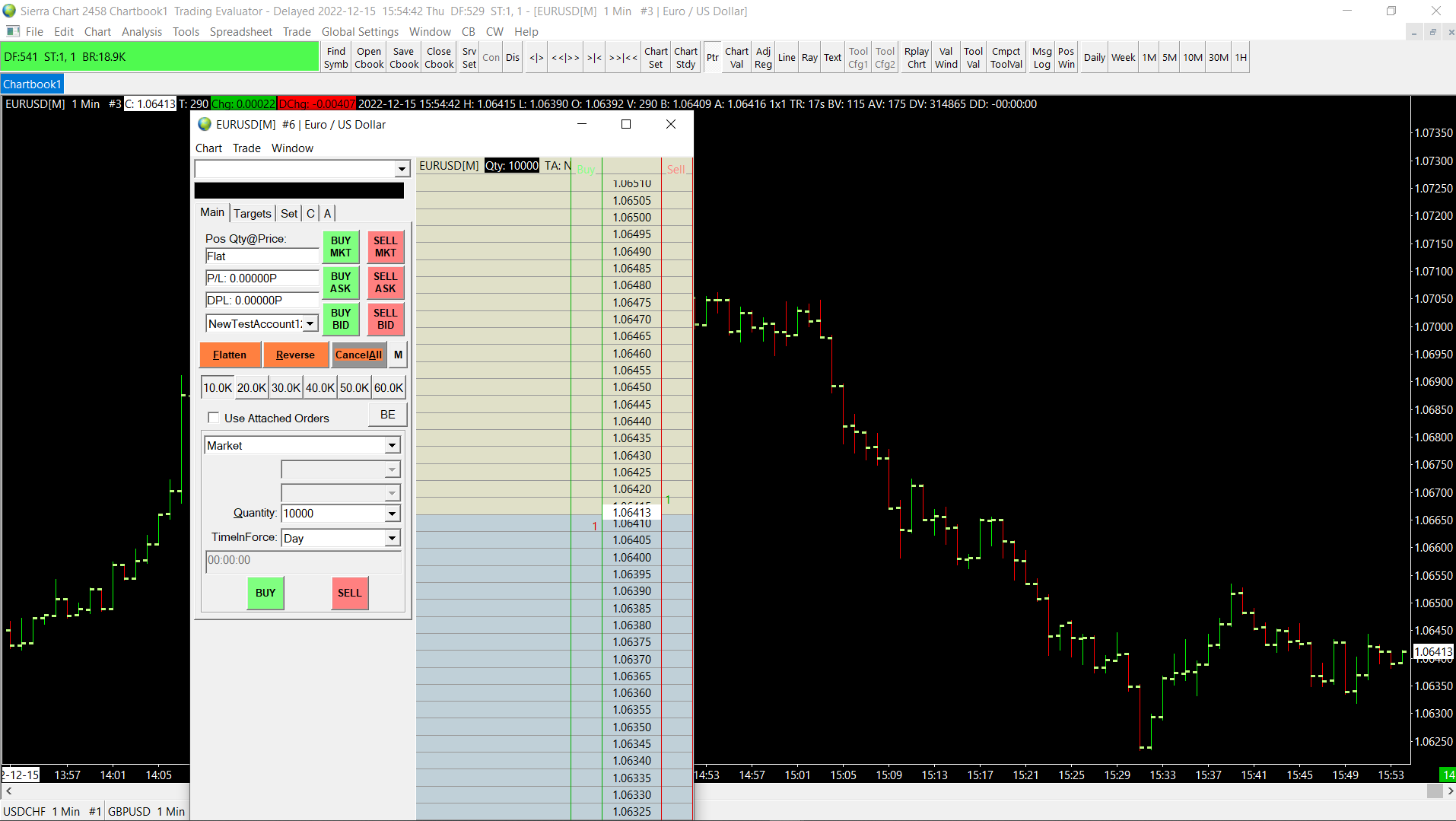
Task: Select Adjust Regions tool
Action: [763, 58]
